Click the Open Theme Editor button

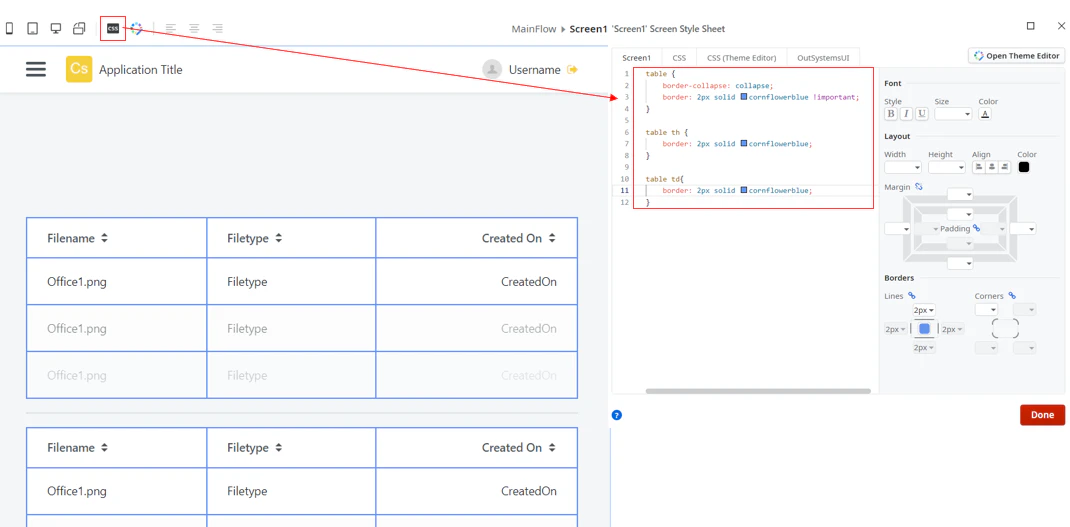tap(1016, 56)
